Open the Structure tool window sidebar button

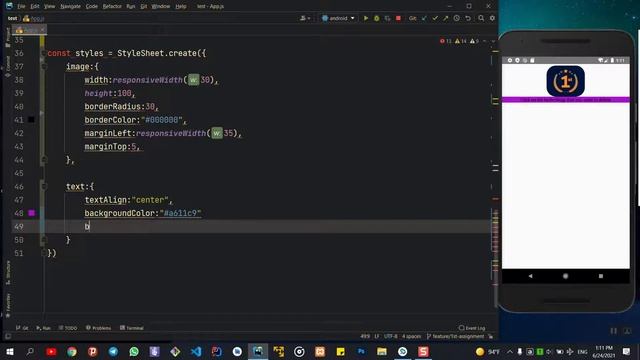click(x=8, y=273)
